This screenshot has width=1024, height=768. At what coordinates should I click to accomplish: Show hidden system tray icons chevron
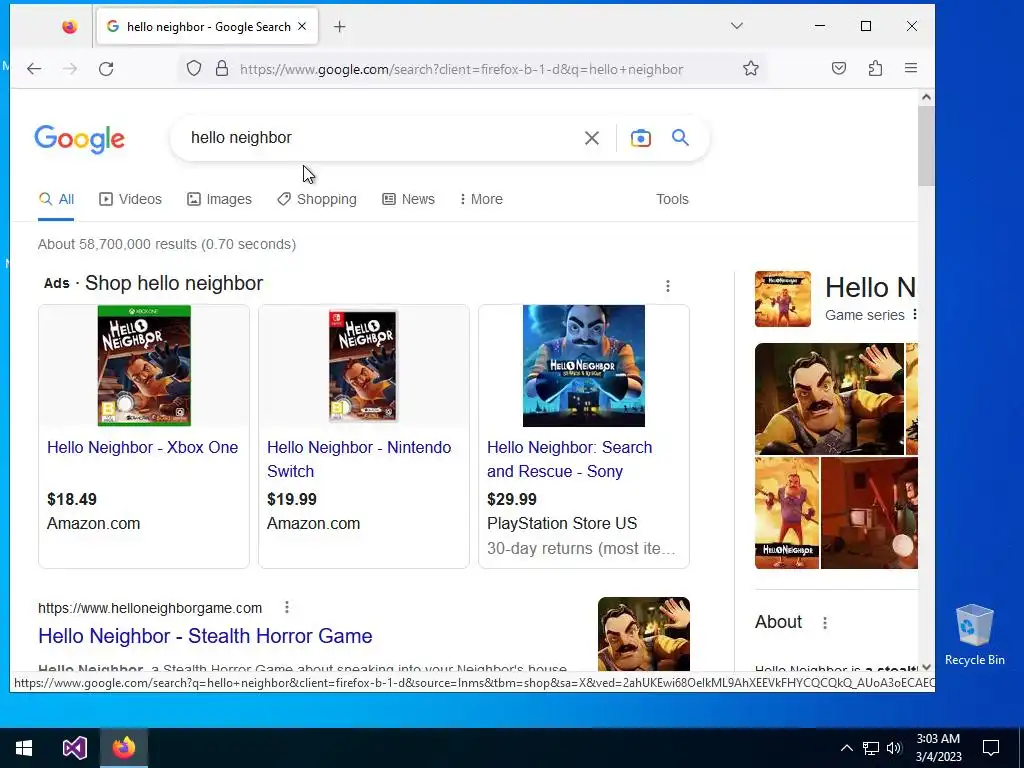coord(846,748)
